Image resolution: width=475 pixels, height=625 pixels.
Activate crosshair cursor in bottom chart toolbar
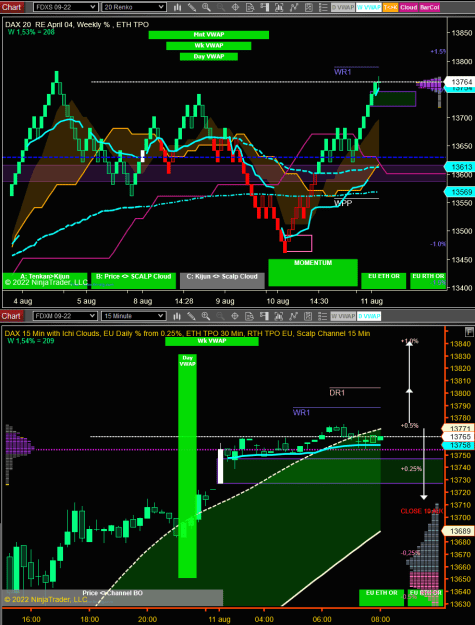point(235,316)
